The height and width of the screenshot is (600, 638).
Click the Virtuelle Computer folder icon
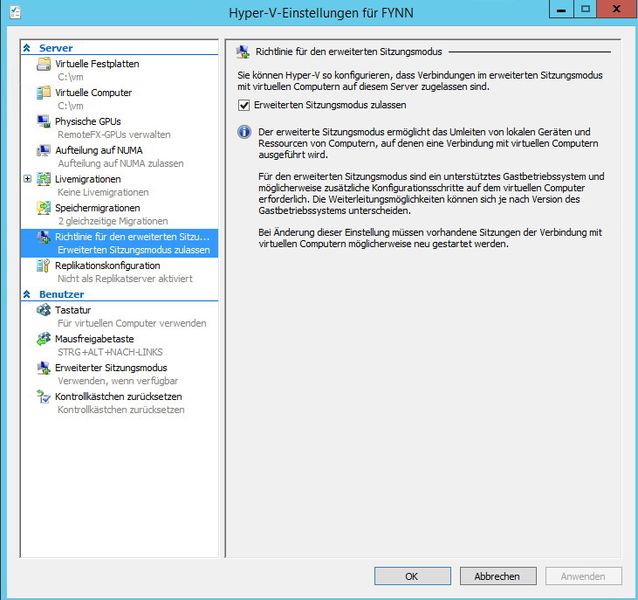tap(44, 93)
